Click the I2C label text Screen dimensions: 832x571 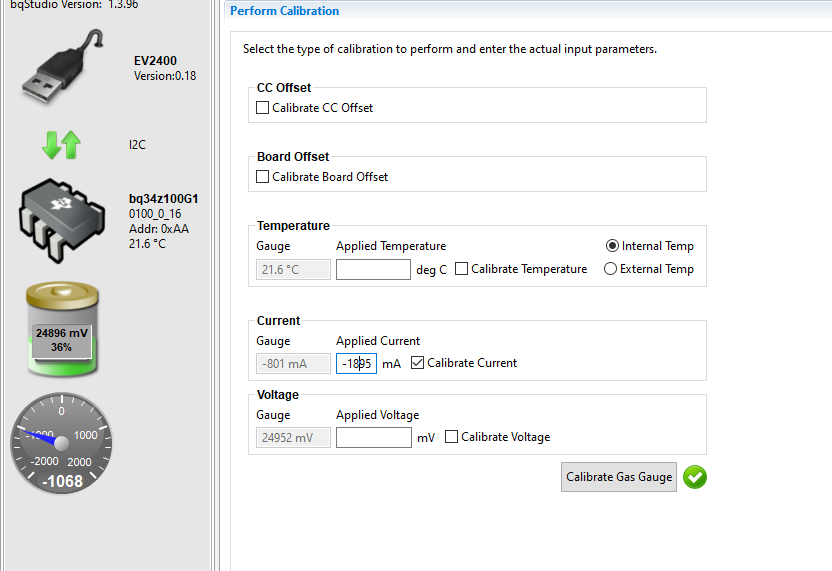pos(137,145)
